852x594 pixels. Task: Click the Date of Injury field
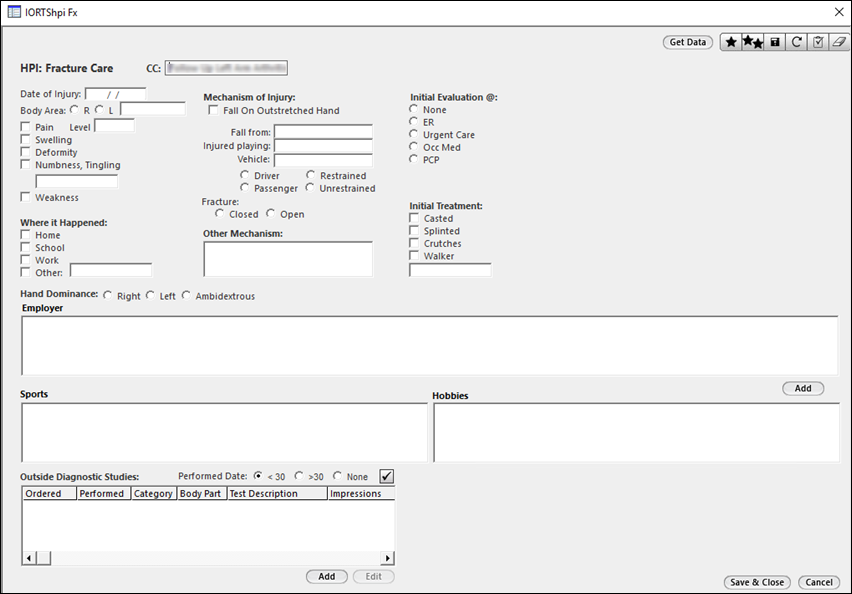115,94
